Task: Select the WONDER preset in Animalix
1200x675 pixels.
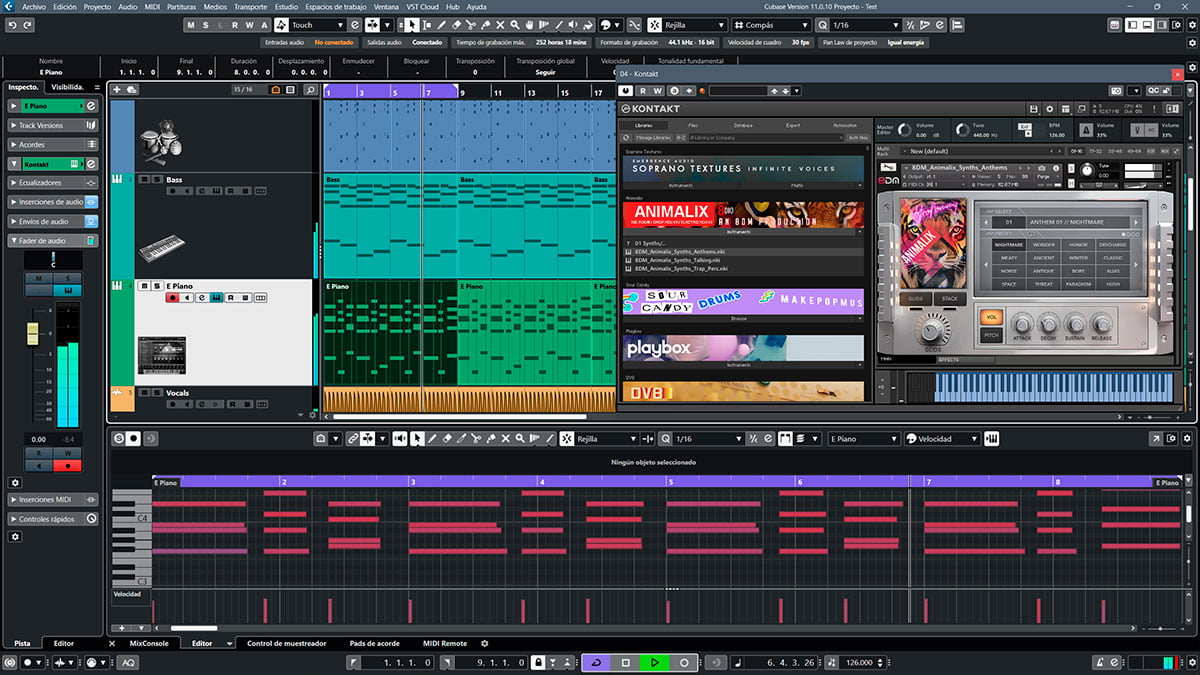Action: [x=1044, y=244]
